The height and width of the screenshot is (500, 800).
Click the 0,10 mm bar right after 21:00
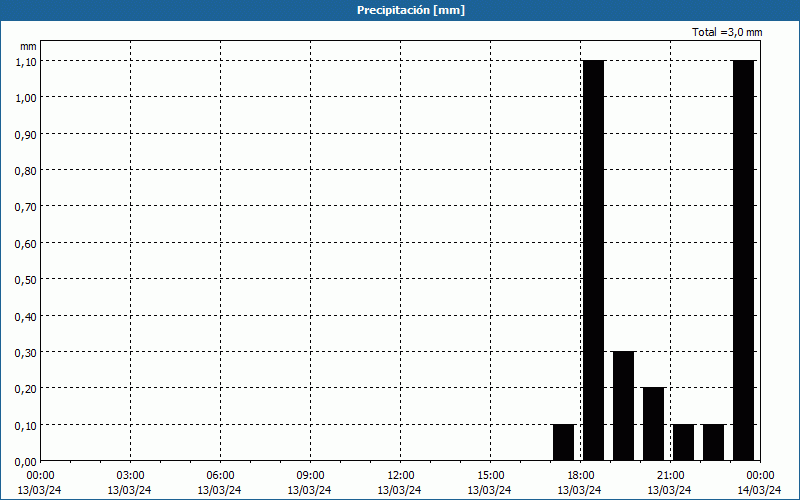pyautogui.click(x=684, y=442)
